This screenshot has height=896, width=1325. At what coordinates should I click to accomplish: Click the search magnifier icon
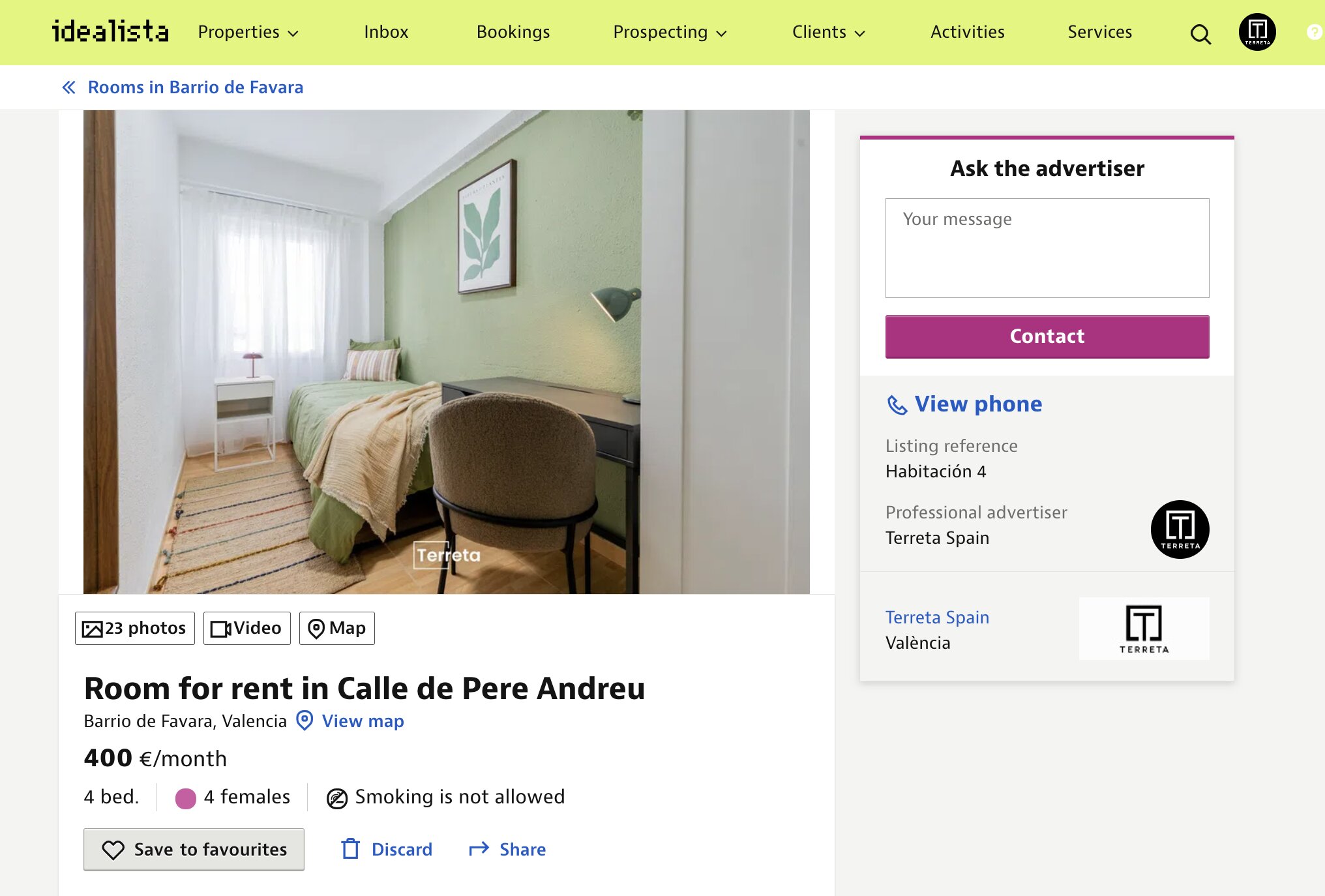pos(1200,33)
